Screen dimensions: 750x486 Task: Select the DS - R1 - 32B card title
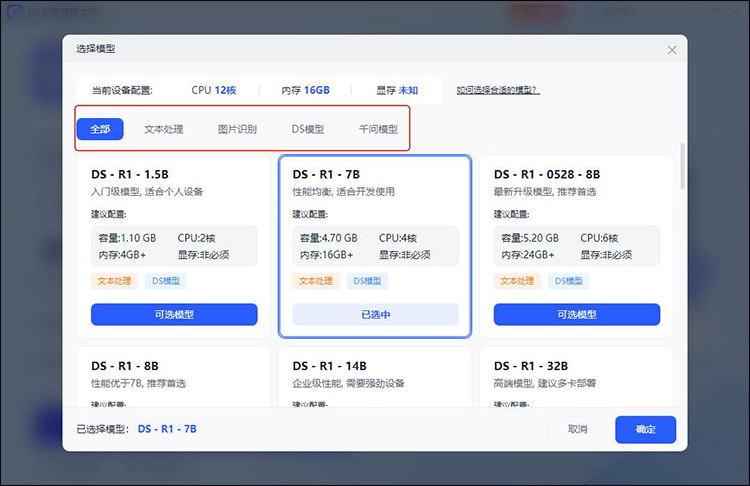(531, 366)
